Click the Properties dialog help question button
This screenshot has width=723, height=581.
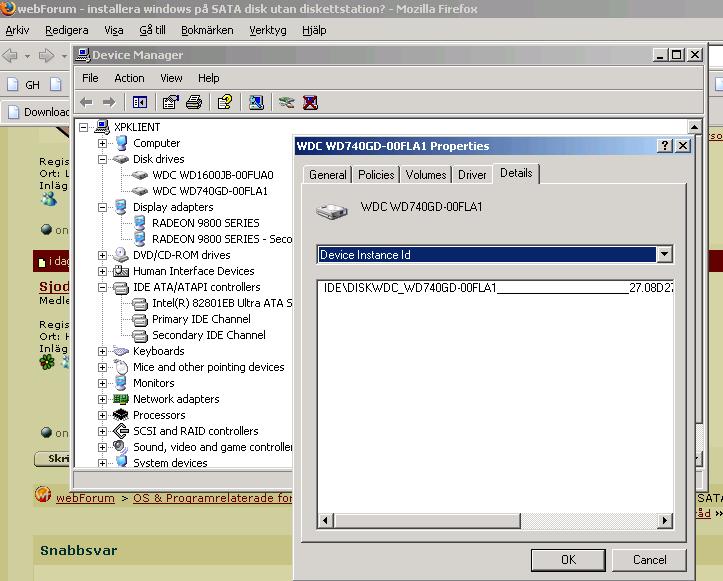[x=664, y=146]
